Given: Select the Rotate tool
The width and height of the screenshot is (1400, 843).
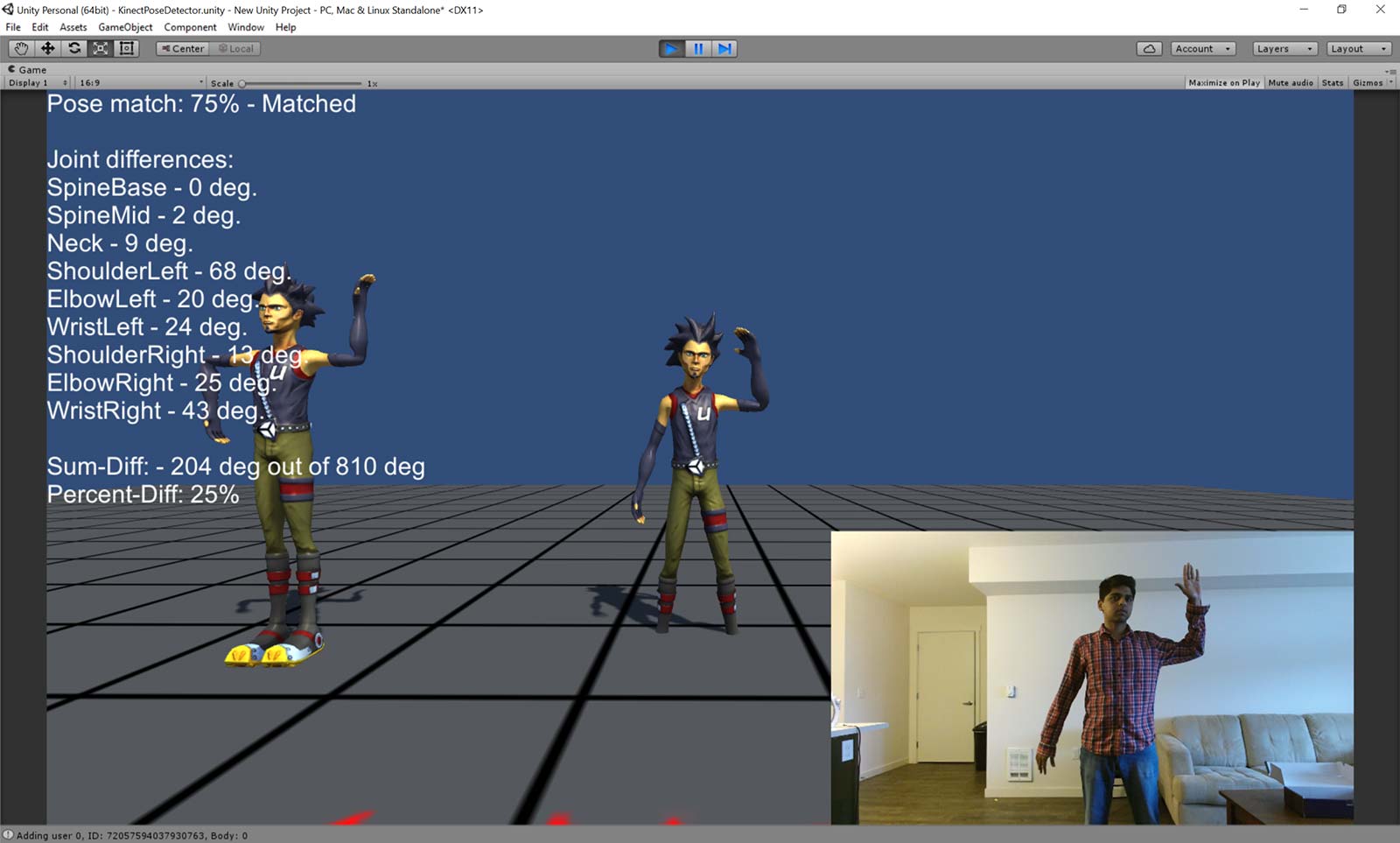Looking at the screenshot, I should tap(74, 49).
